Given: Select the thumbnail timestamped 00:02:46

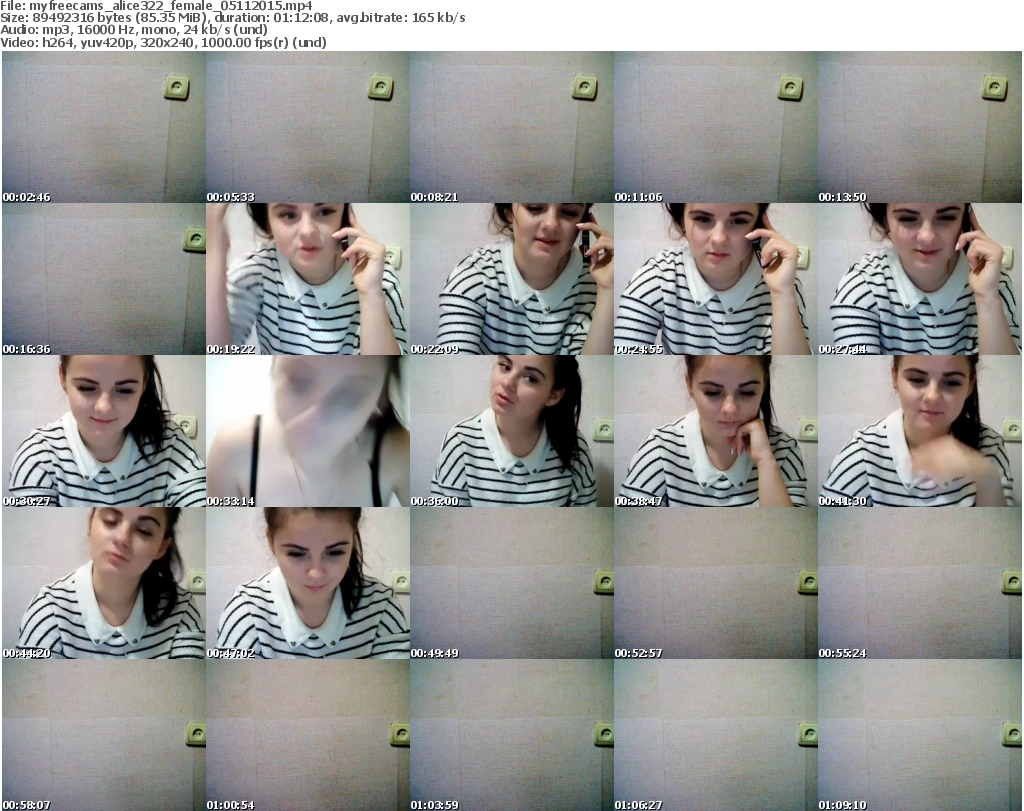Looking at the screenshot, I should pos(104,127).
